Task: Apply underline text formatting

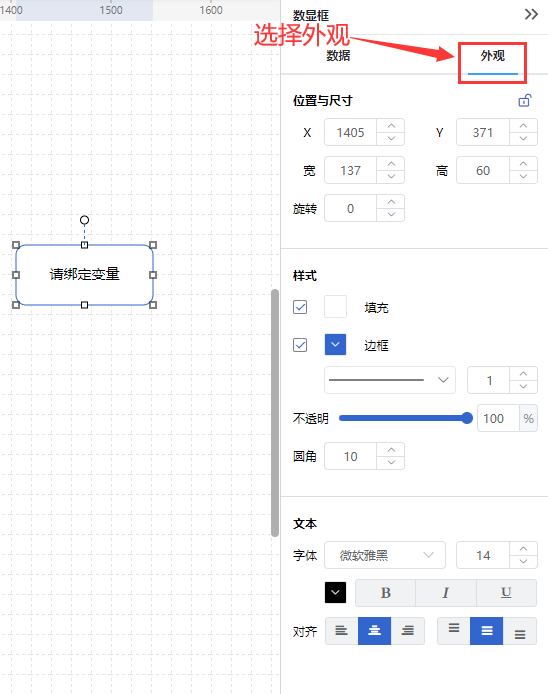Action: 506,593
